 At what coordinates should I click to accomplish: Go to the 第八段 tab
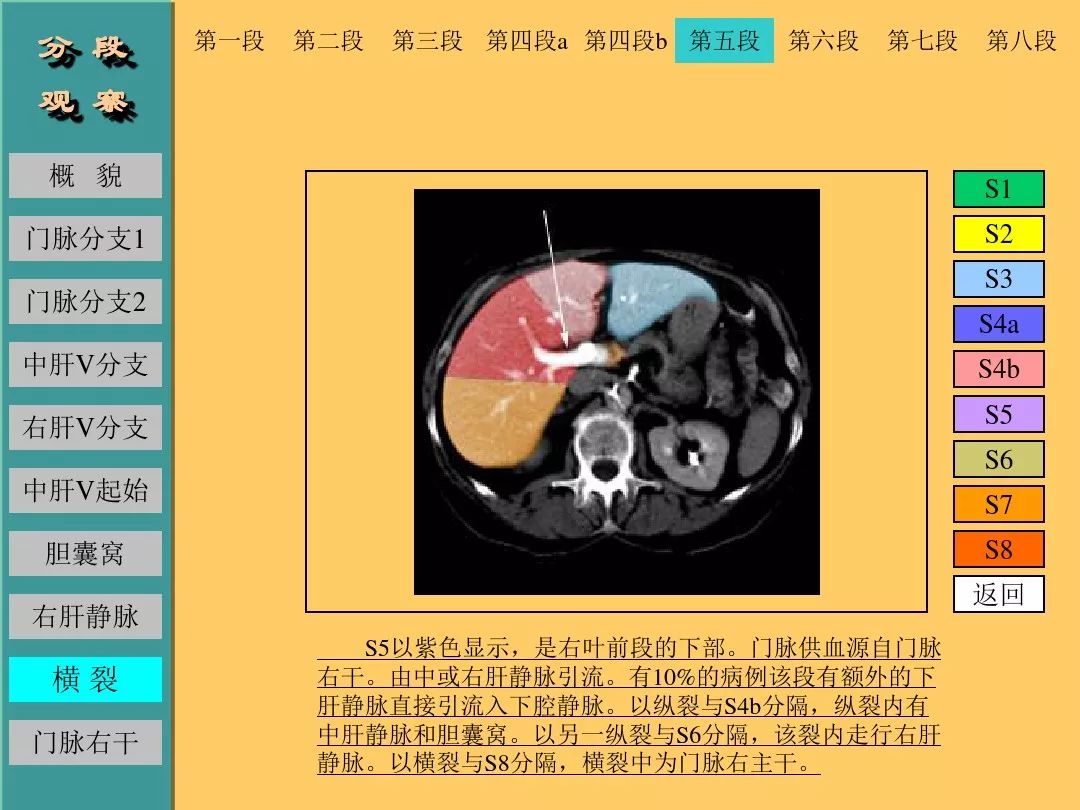[x=1021, y=41]
